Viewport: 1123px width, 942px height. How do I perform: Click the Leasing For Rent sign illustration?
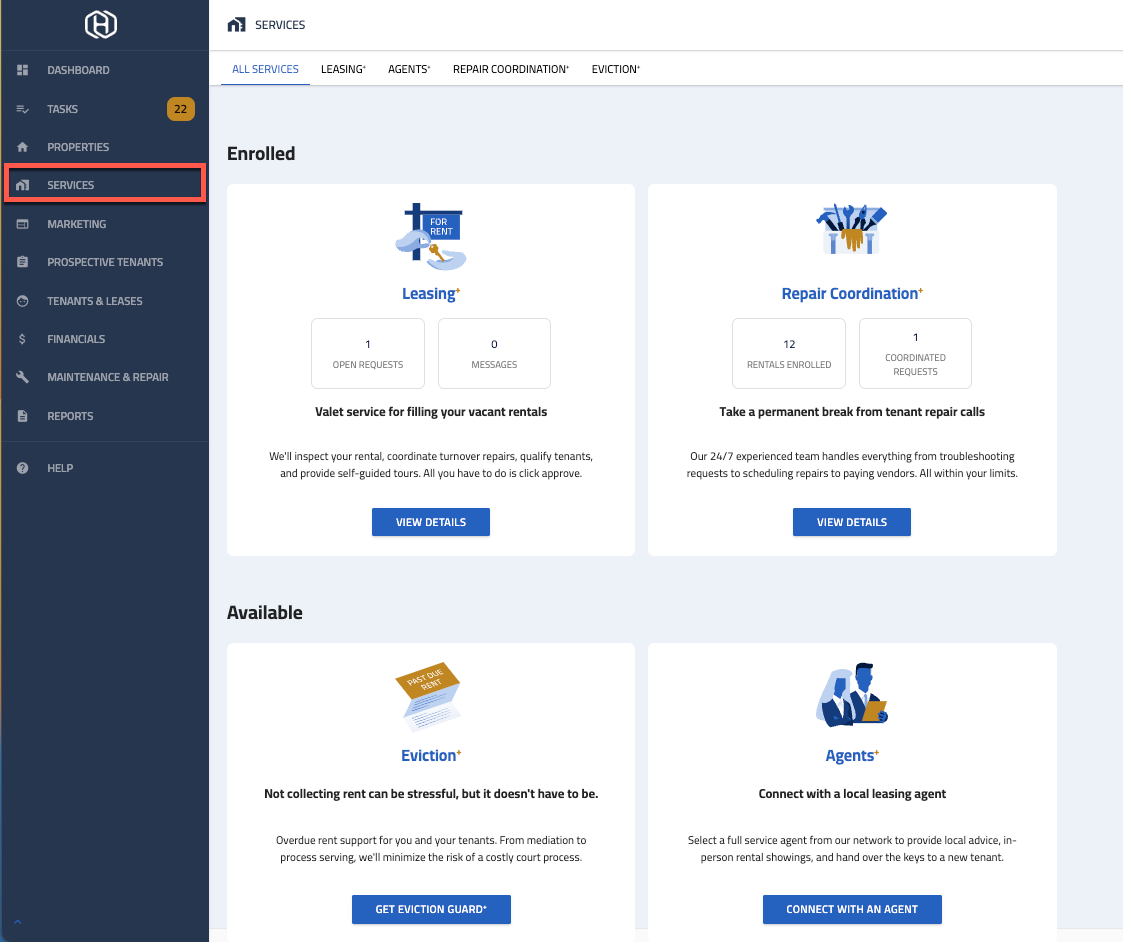click(x=431, y=236)
